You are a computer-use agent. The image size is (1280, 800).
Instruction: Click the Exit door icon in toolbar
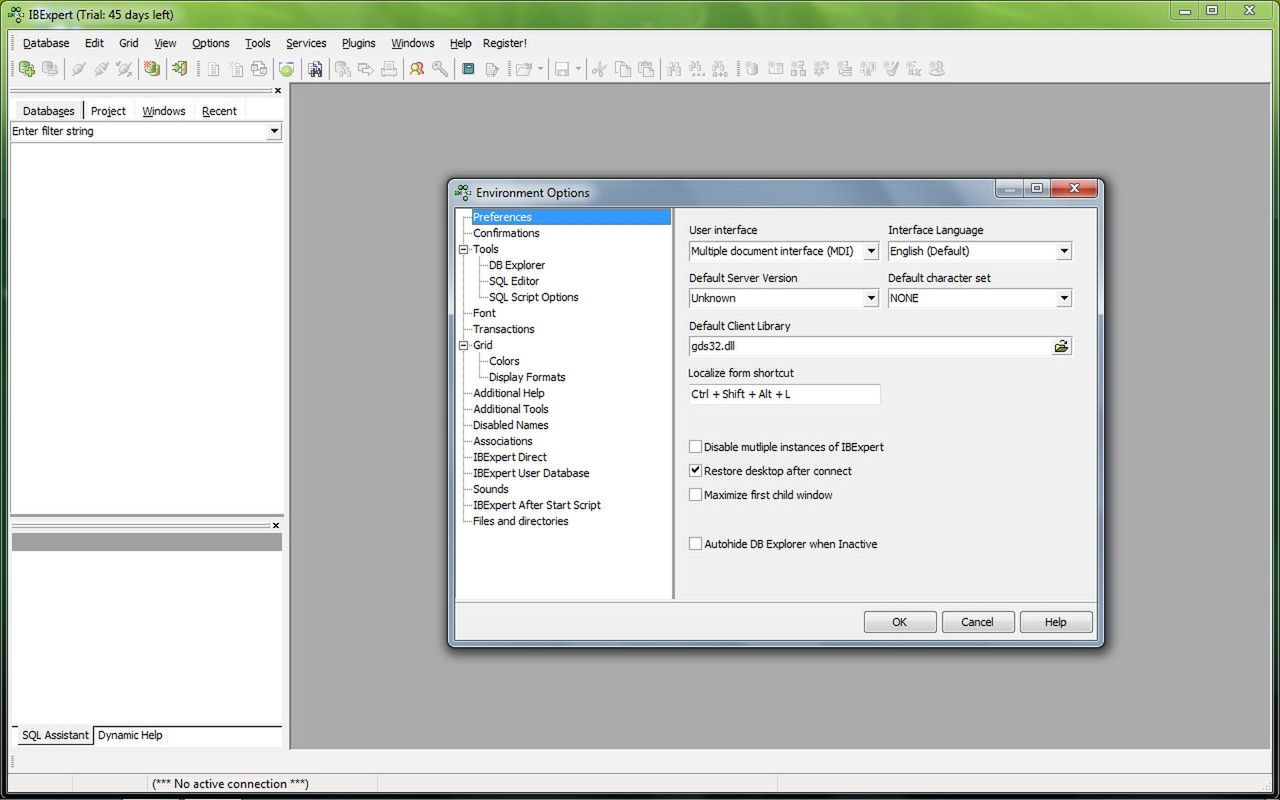(x=179, y=69)
